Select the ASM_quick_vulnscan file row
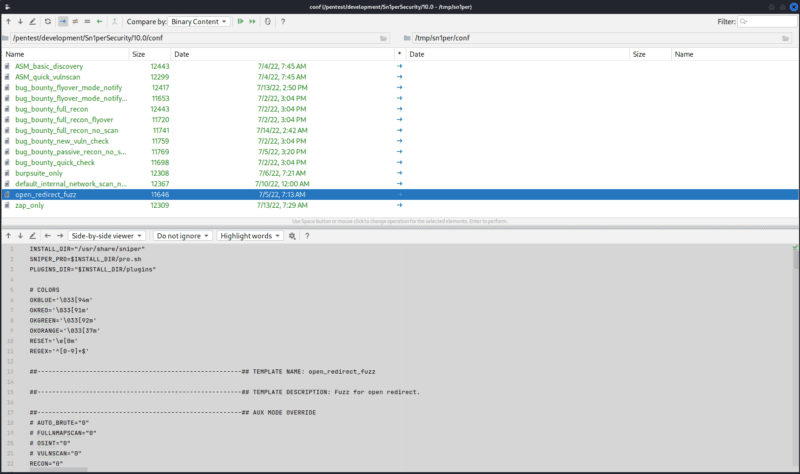Screen dimensions: 800x474 [400, 77]
